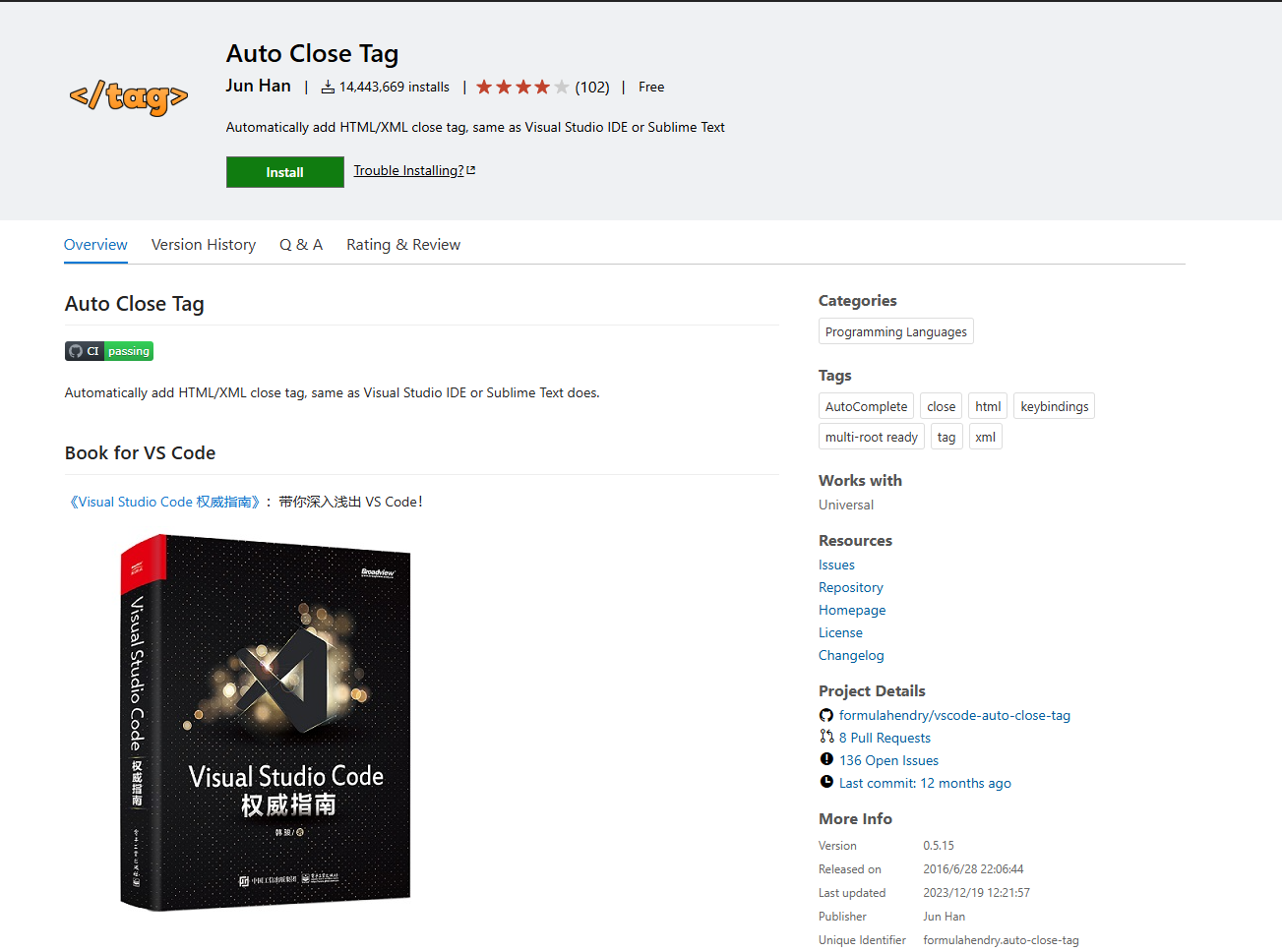The image size is (1282, 952).
Task: Click the close tag chip
Action: point(941,406)
